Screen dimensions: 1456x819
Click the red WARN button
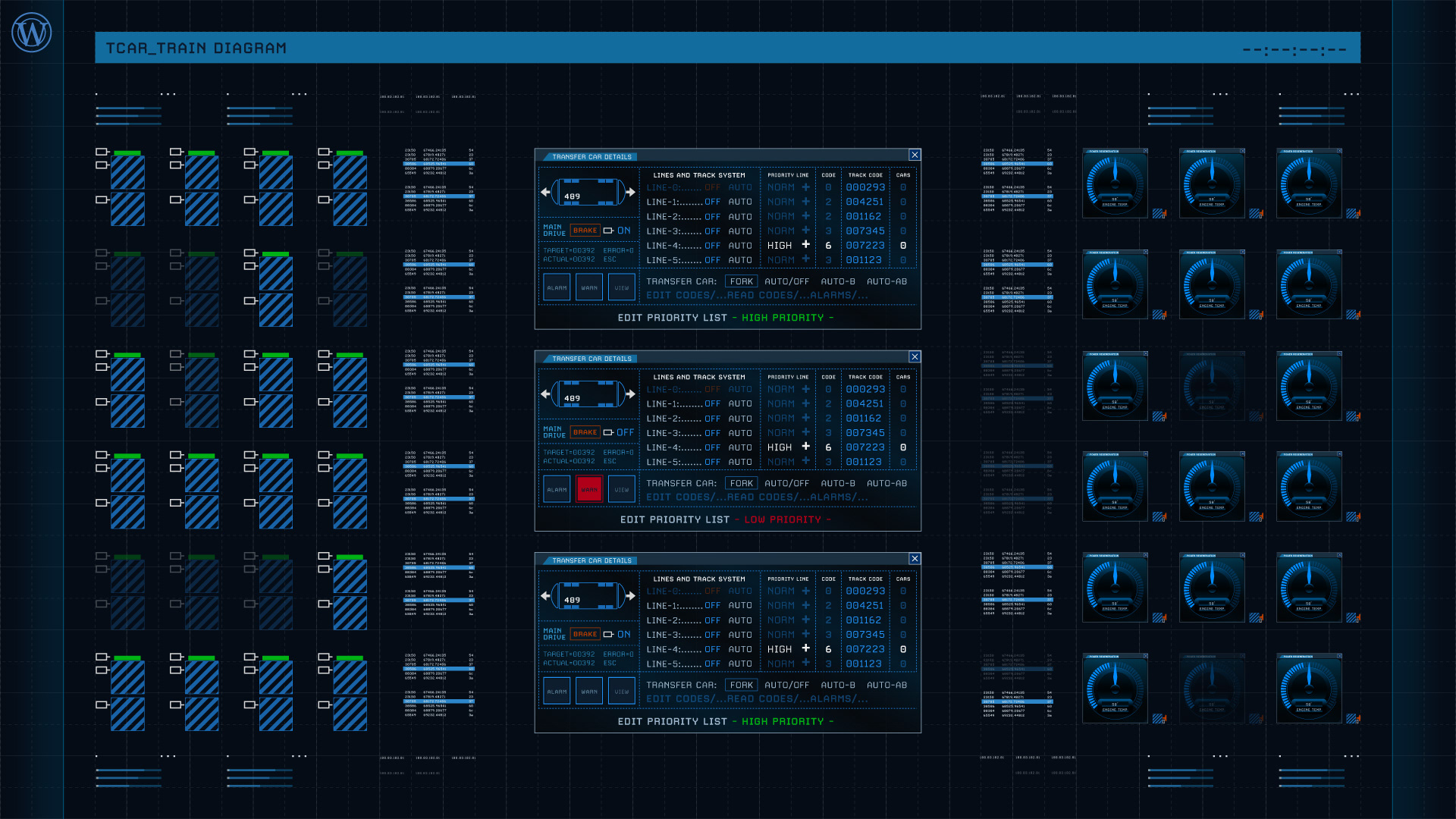click(589, 490)
